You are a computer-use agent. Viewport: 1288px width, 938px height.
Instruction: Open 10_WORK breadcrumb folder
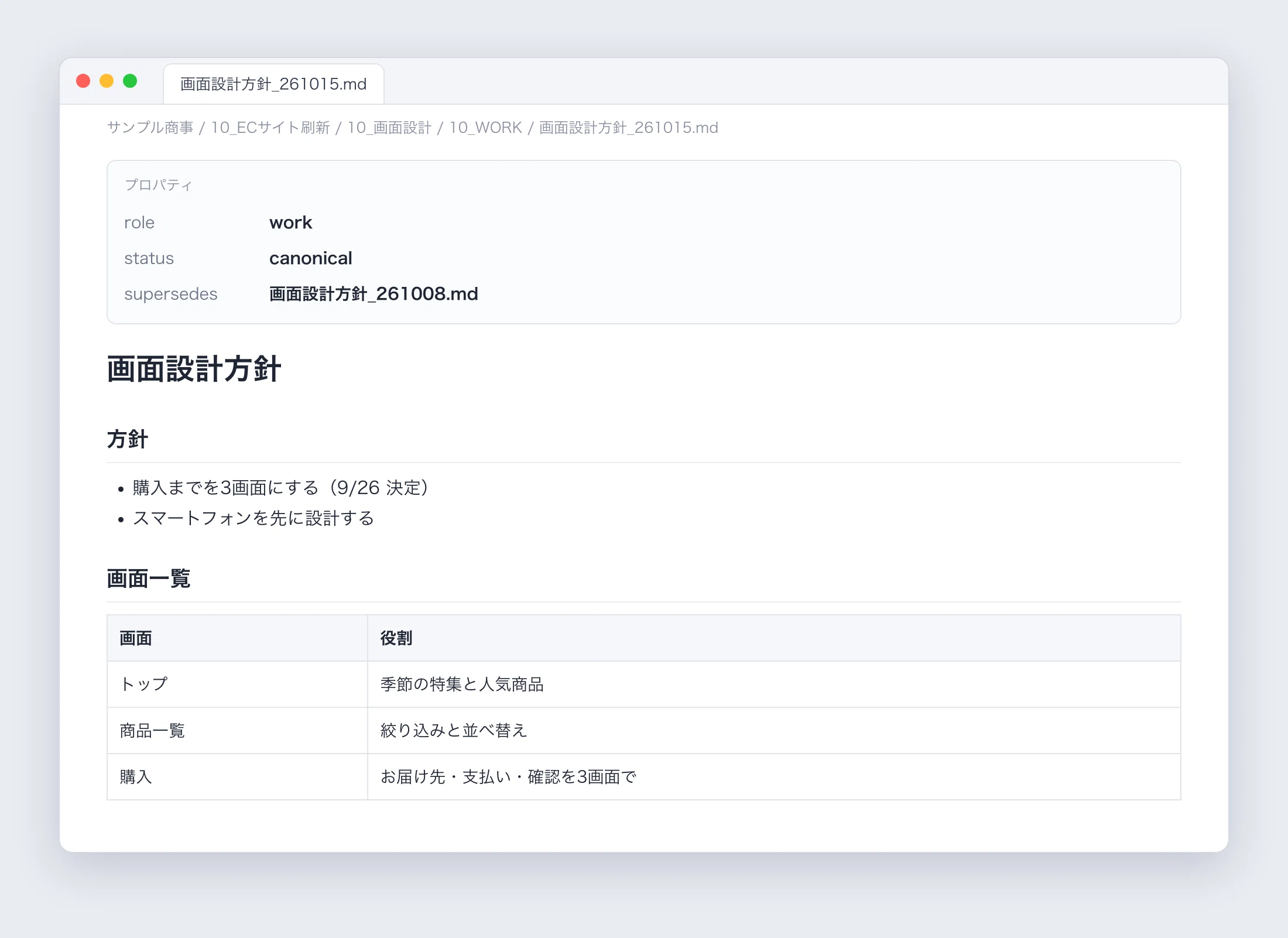coord(485,128)
